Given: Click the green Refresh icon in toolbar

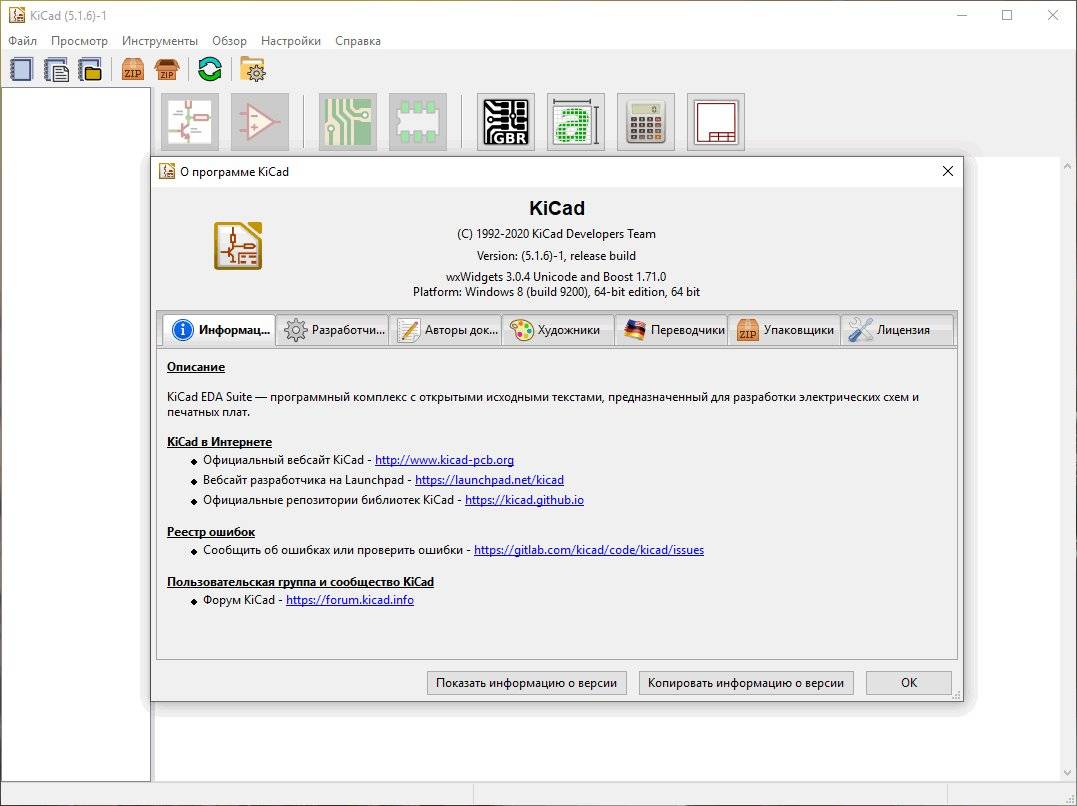Looking at the screenshot, I should pos(209,69).
